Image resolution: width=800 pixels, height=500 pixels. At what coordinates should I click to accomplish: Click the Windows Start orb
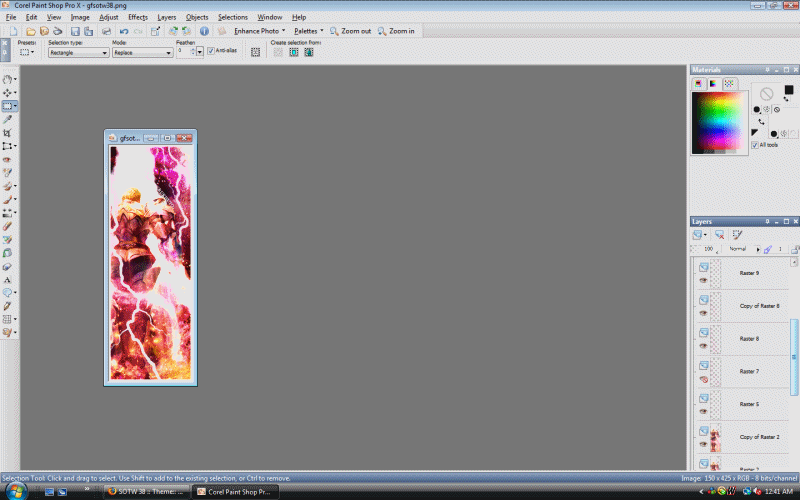pyautogui.click(x=17, y=492)
